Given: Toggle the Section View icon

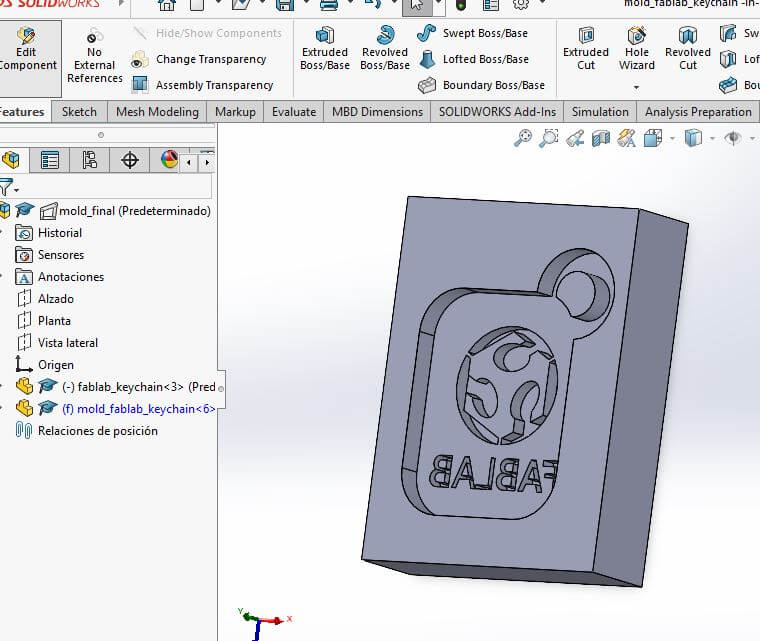Looking at the screenshot, I should tap(601, 139).
